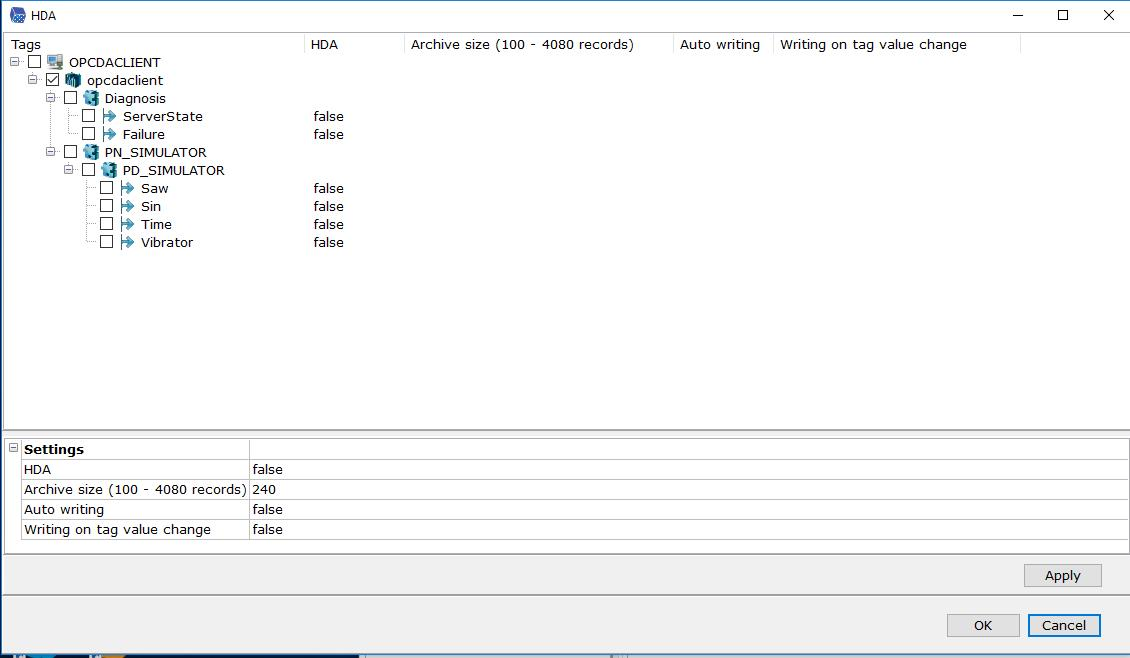Tick the Saw tag checkbox
This screenshot has height=658, width=1130.
(107, 188)
